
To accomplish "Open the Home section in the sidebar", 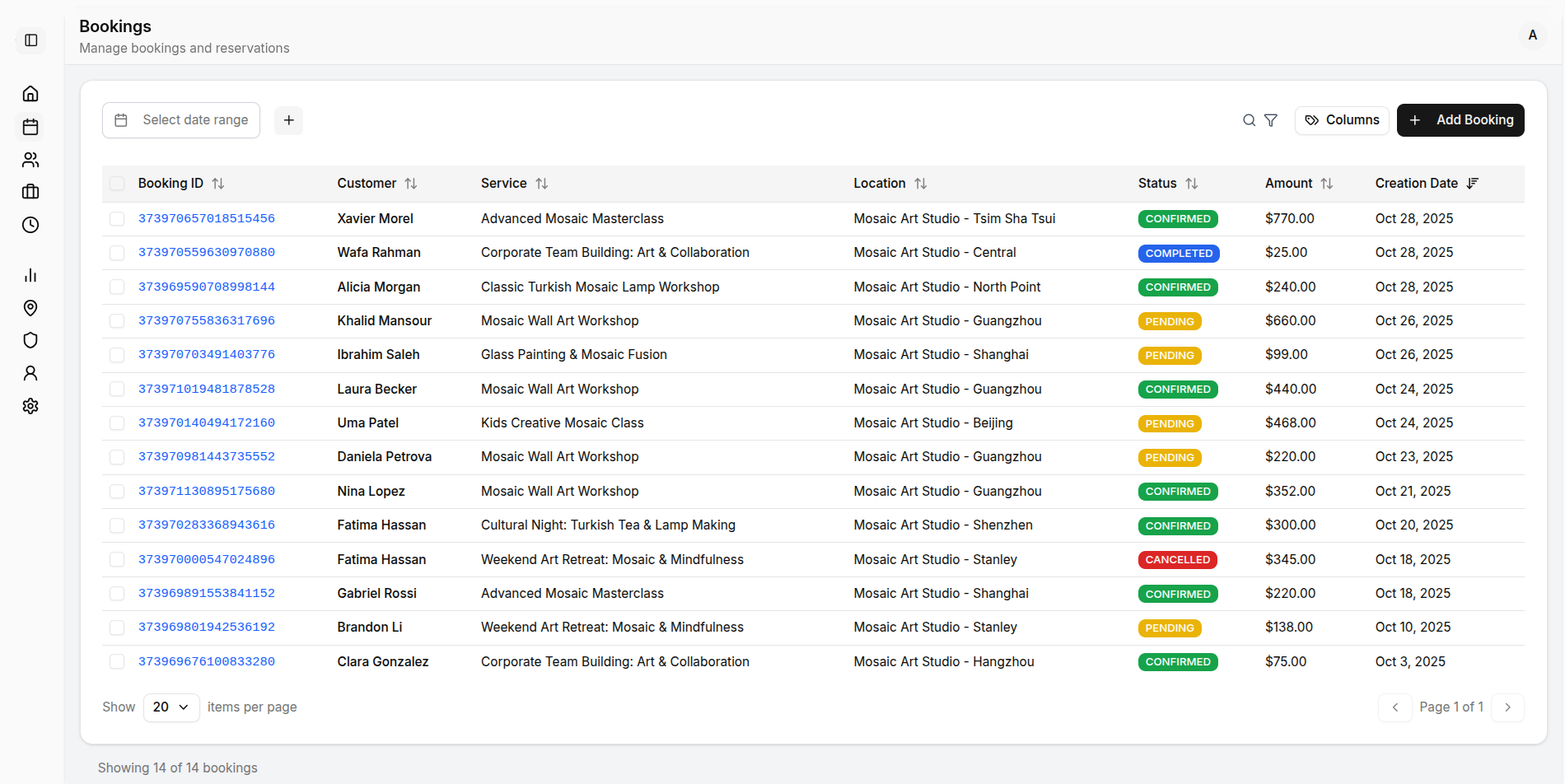I will (30, 93).
